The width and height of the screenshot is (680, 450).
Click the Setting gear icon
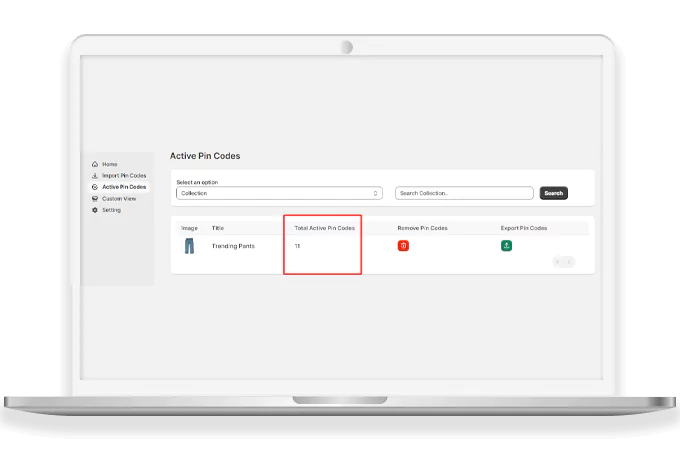[95, 210]
